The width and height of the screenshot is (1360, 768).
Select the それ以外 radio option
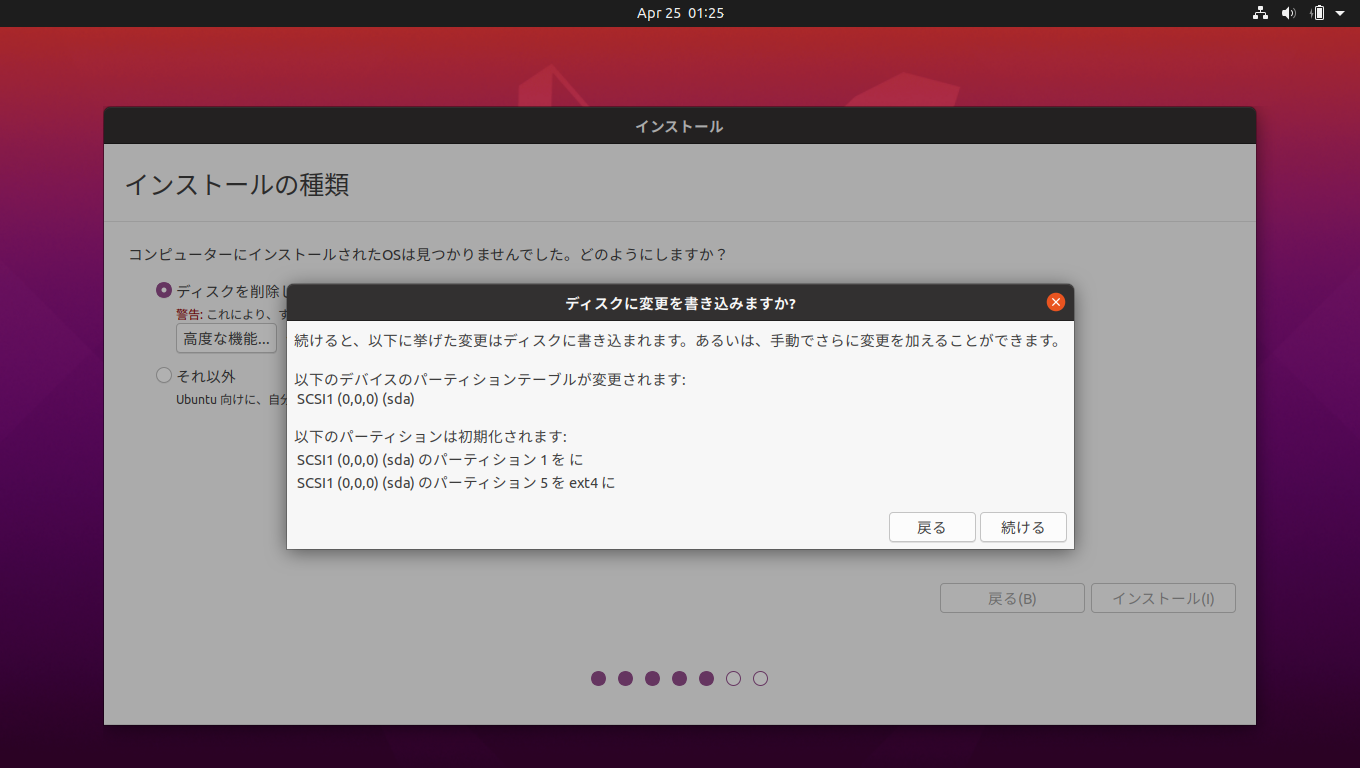(164, 376)
